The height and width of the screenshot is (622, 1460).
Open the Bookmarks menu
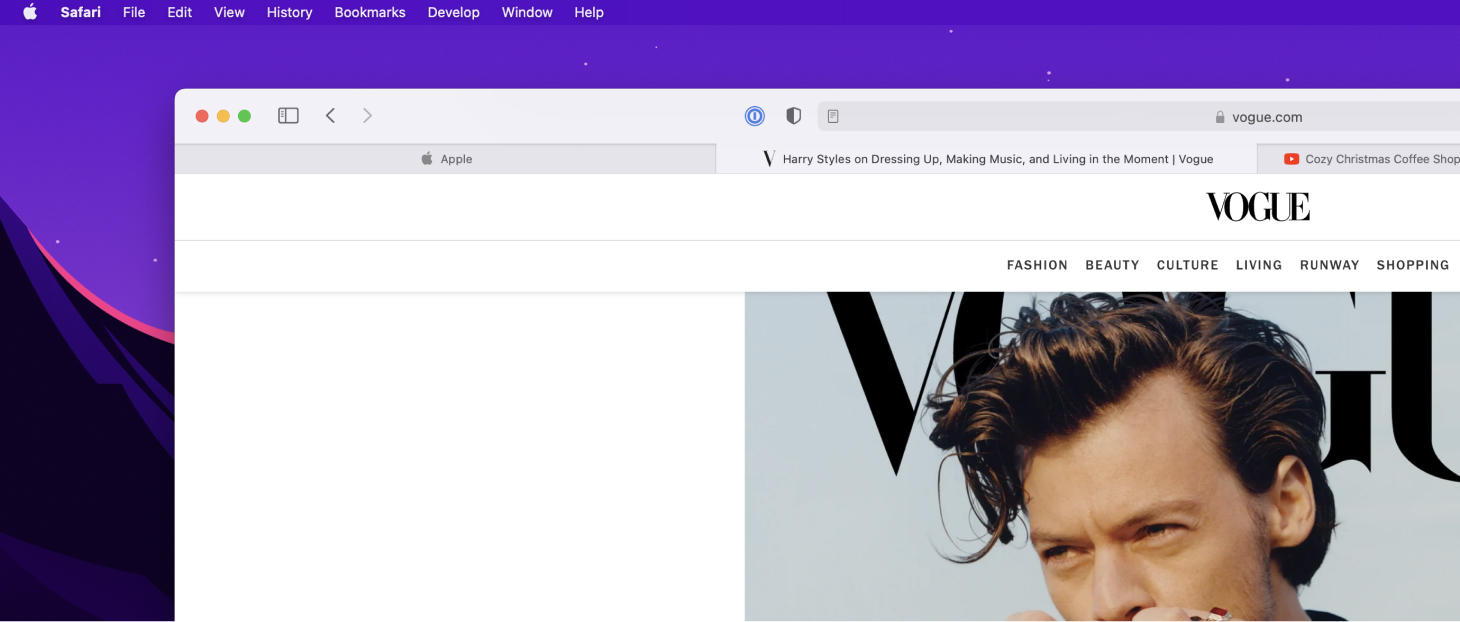coord(370,12)
